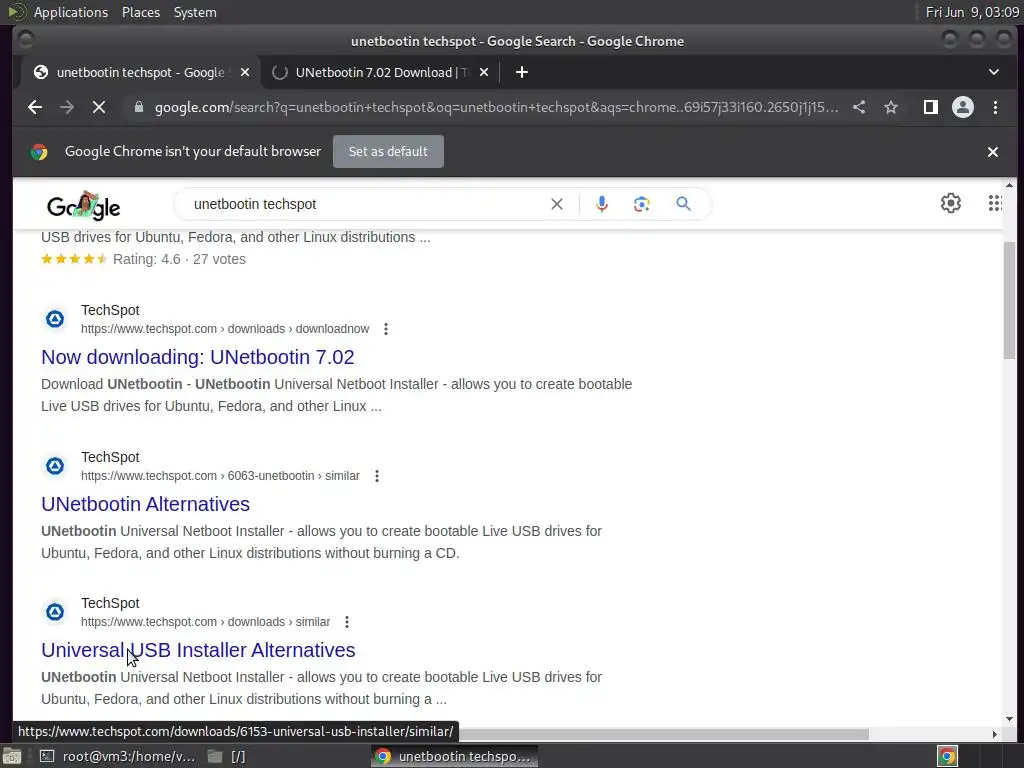Open 'Now downloading: UNetbootin 7.02' link

point(197,357)
